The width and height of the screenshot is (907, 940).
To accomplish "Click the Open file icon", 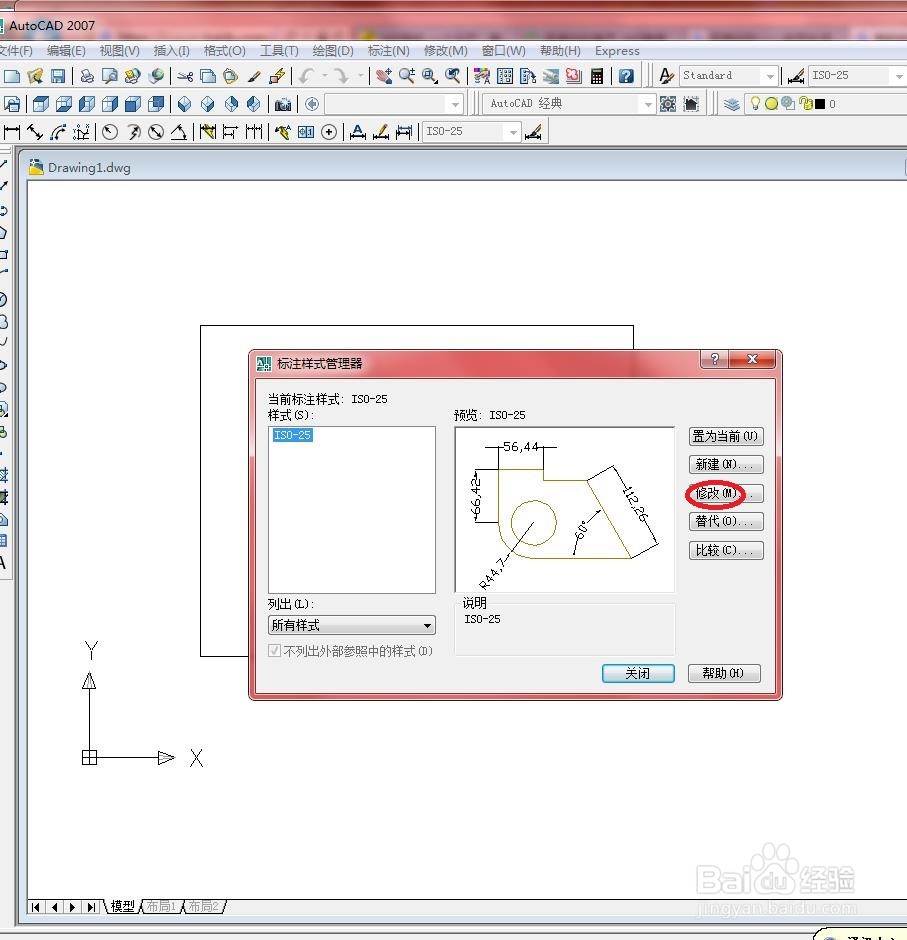I will (x=35, y=76).
